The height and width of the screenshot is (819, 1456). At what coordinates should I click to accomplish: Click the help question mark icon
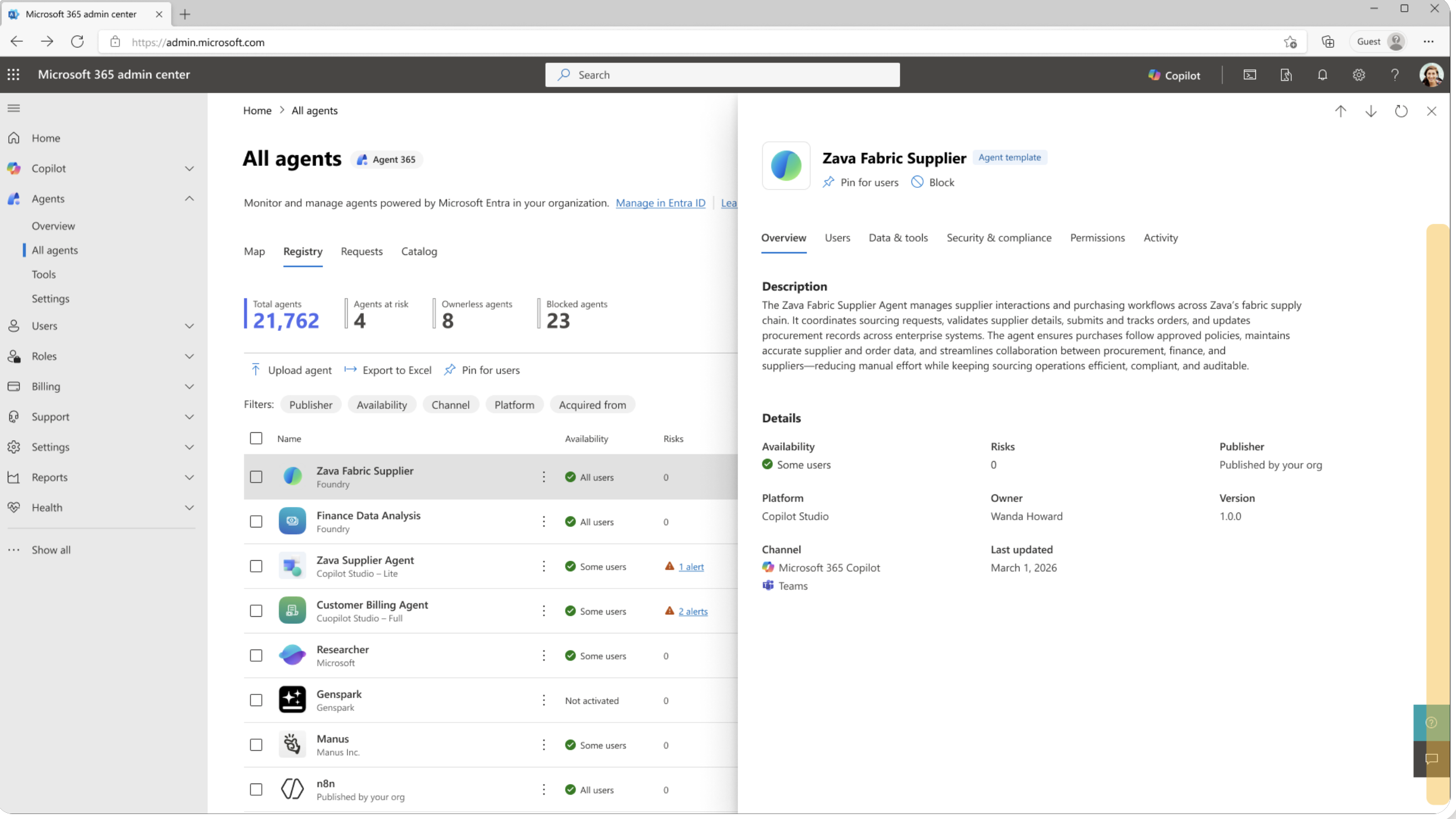(1395, 75)
